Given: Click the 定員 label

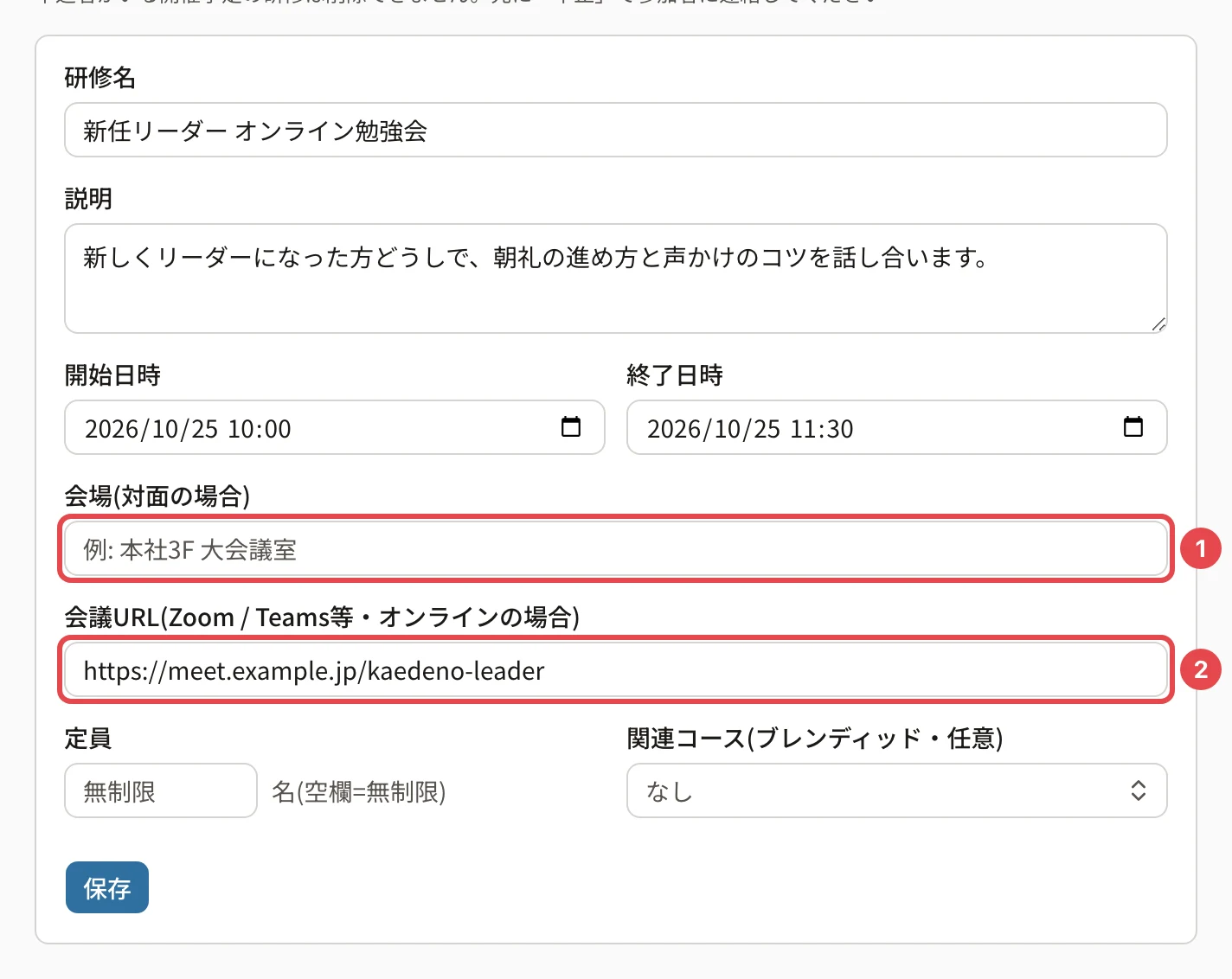Looking at the screenshot, I should [88, 739].
